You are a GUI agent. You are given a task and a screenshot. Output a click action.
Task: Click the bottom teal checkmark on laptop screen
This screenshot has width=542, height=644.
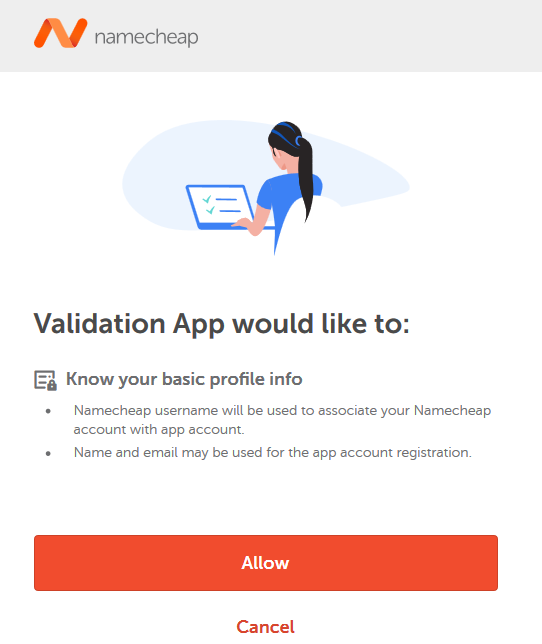[210, 210]
